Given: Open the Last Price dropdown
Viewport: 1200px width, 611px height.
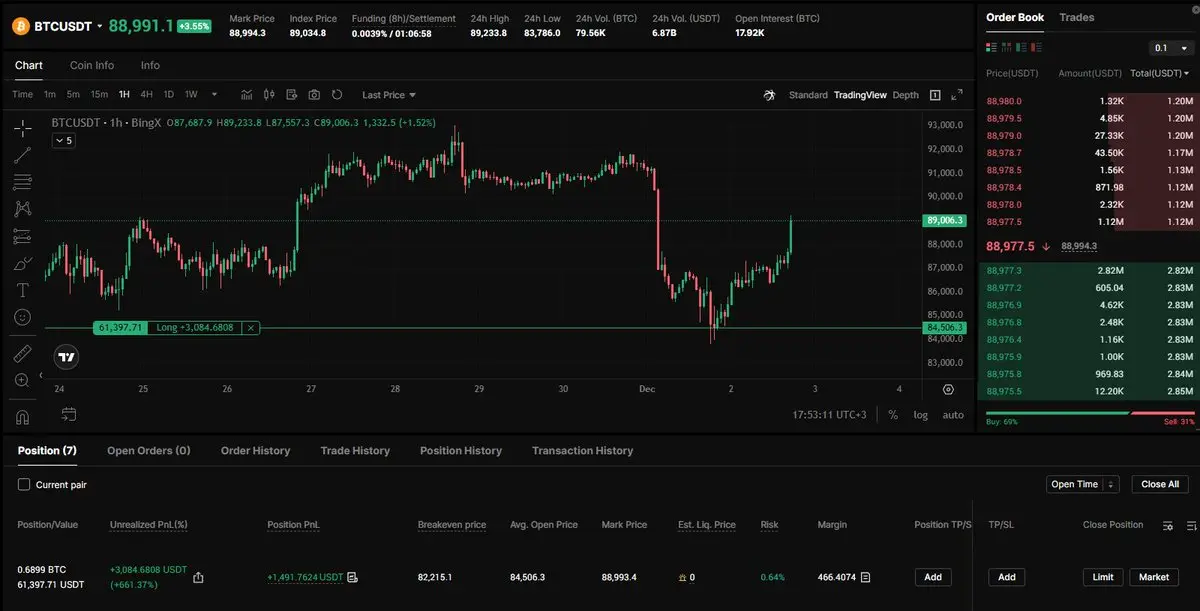Looking at the screenshot, I should [x=389, y=95].
